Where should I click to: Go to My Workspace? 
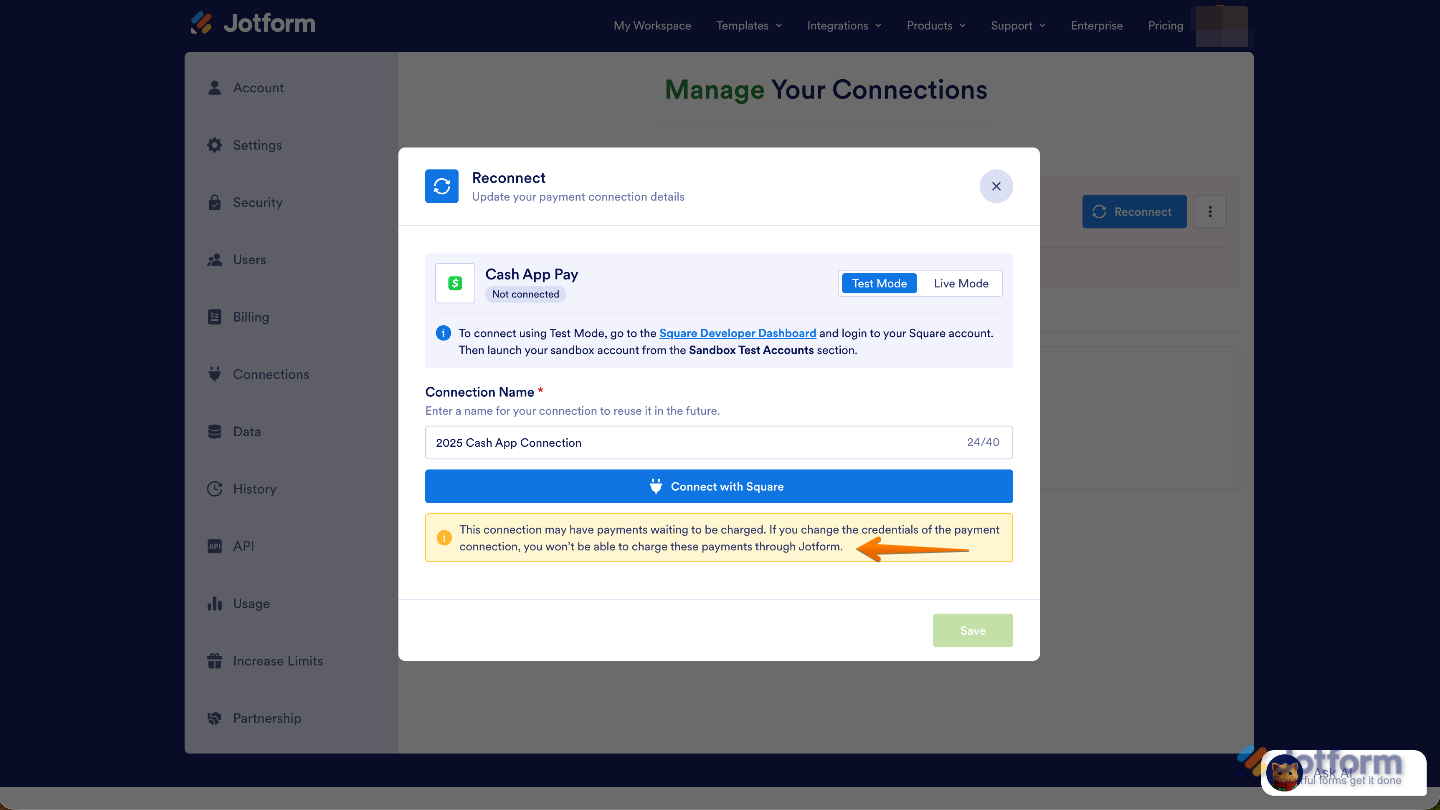(x=652, y=25)
